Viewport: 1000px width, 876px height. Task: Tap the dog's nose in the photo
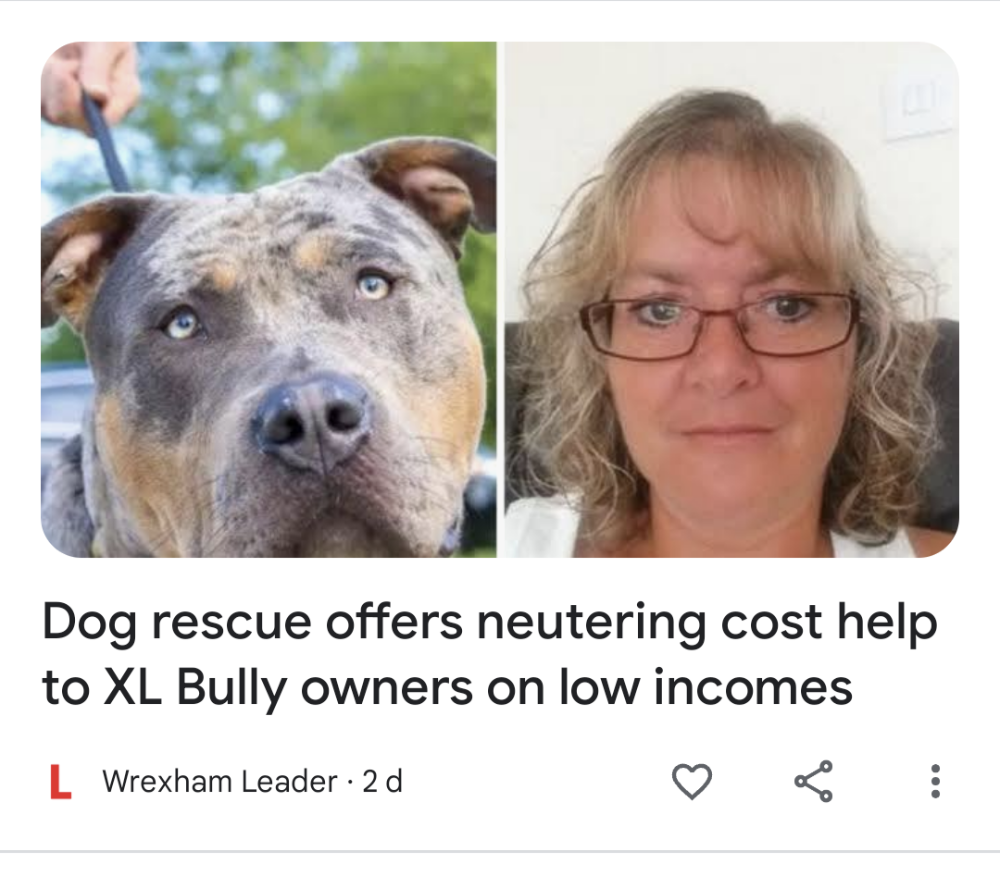click(312, 421)
